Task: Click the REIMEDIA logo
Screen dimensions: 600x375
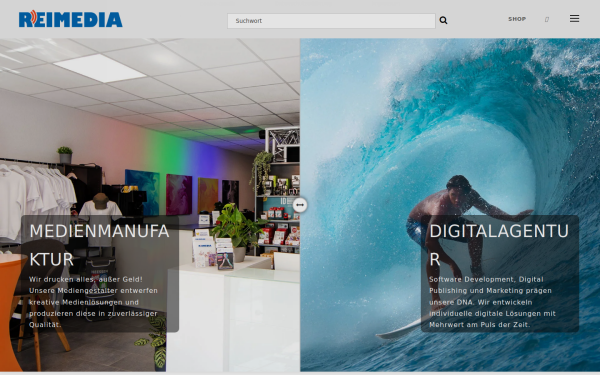Action: 70,19
